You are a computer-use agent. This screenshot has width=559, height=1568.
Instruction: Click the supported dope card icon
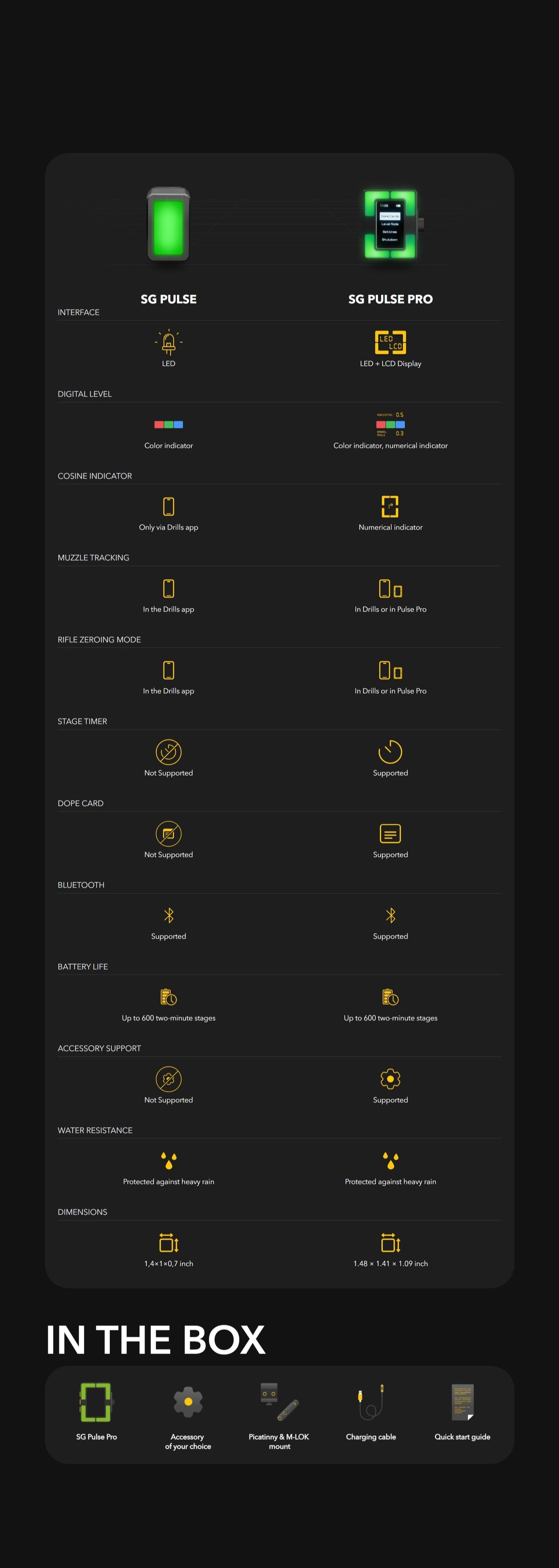click(390, 833)
